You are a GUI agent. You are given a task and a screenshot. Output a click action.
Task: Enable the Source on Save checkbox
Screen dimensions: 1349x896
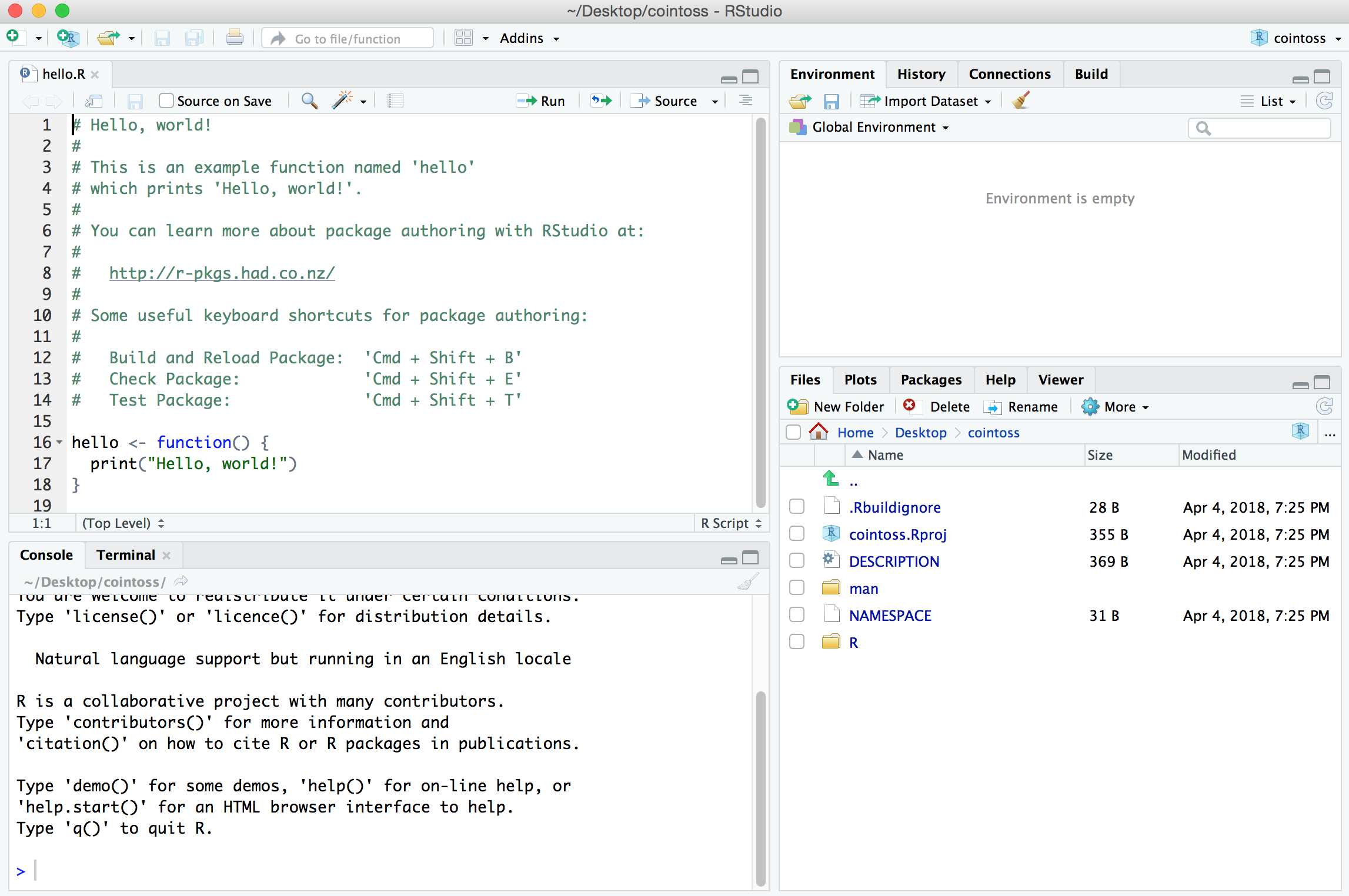click(x=166, y=101)
